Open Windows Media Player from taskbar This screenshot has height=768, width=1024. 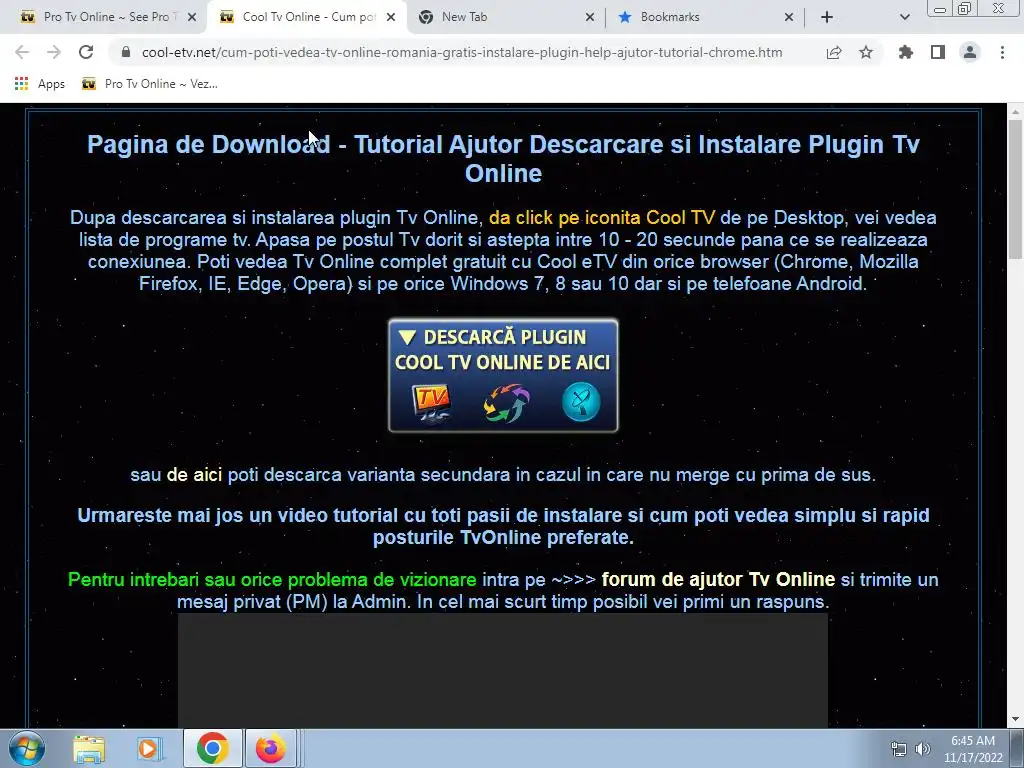click(150, 748)
